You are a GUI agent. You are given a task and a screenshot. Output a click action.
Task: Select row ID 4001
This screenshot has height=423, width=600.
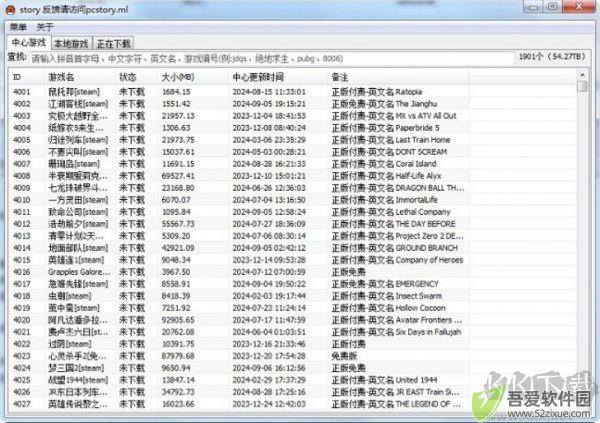pos(22,92)
